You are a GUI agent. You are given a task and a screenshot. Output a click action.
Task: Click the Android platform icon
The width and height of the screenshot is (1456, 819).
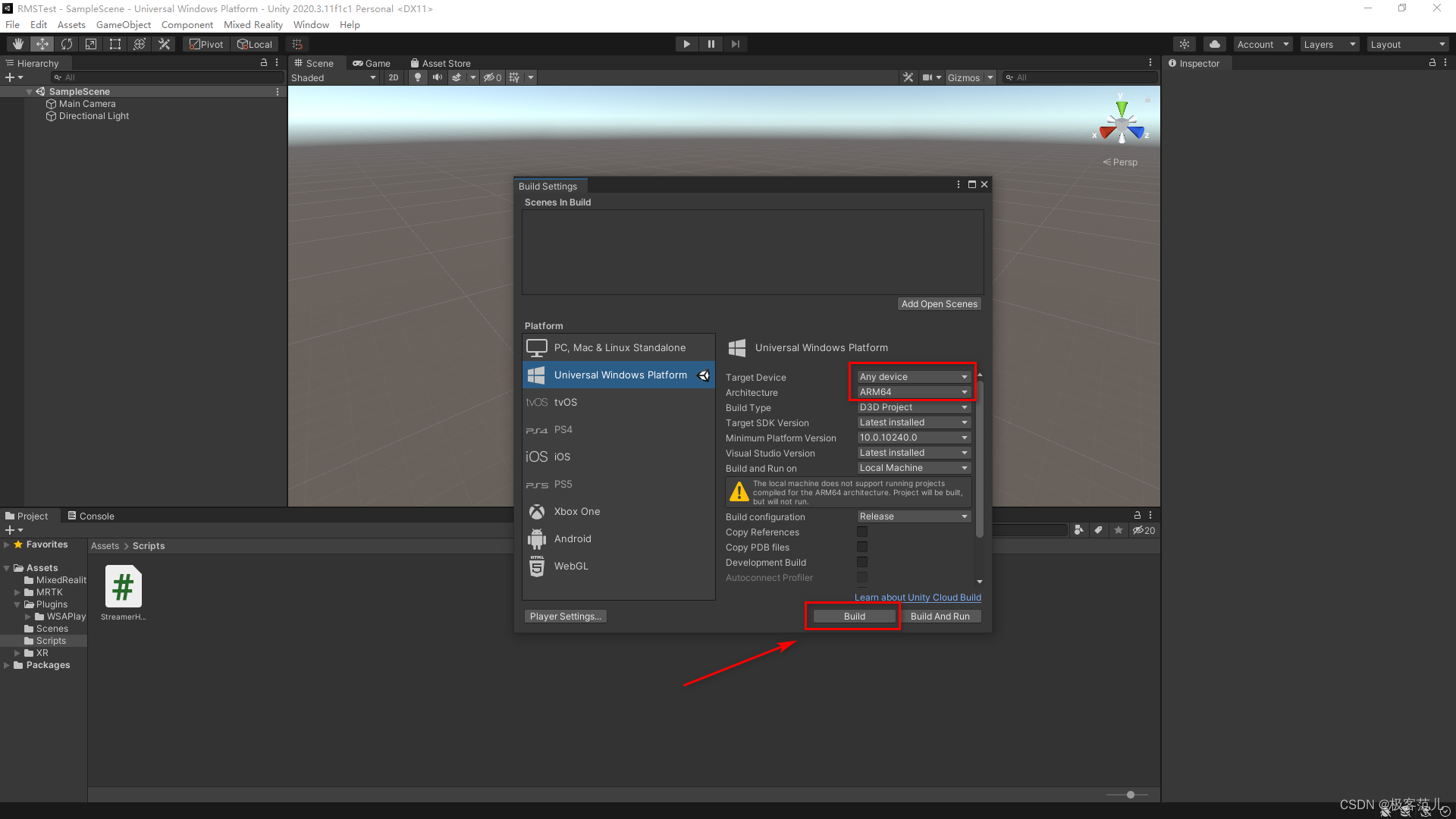pyautogui.click(x=537, y=538)
